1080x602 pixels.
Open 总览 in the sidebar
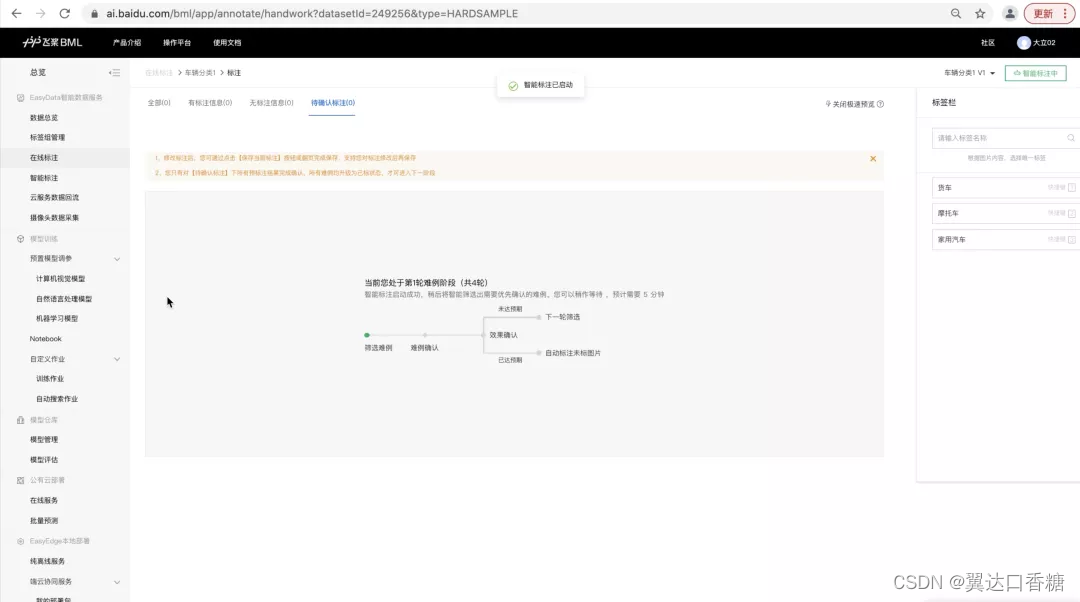coord(38,72)
